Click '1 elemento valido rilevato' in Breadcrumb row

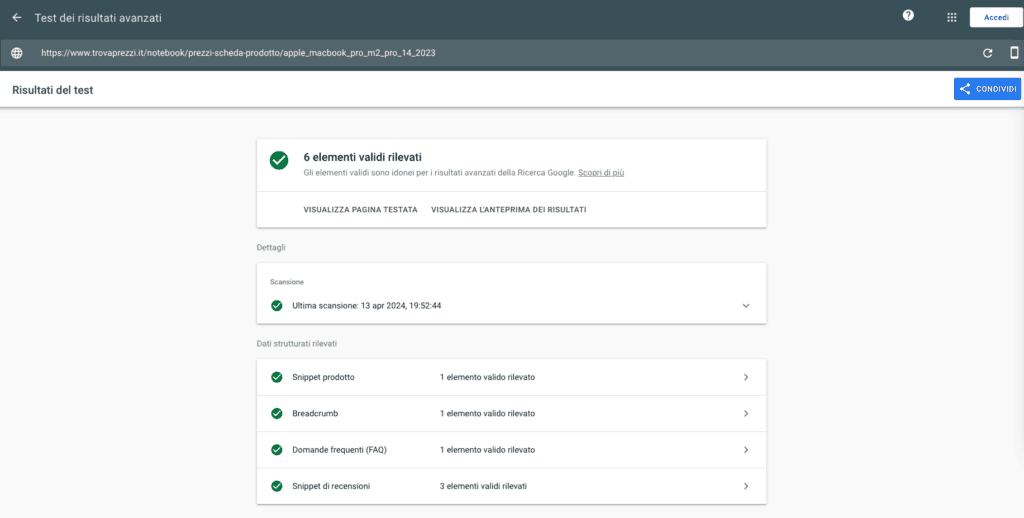(x=487, y=413)
